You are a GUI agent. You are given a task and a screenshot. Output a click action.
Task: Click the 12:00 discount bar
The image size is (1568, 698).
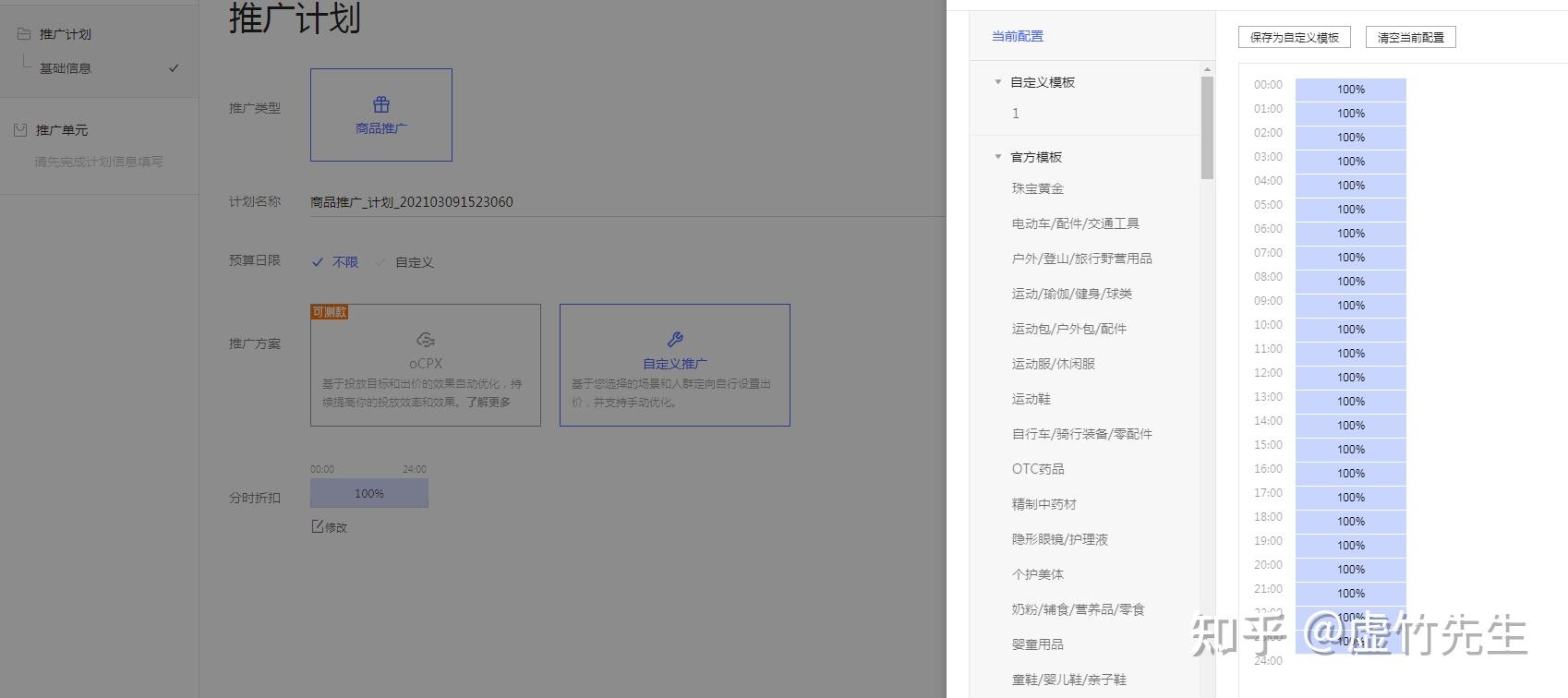pyautogui.click(x=1351, y=378)
